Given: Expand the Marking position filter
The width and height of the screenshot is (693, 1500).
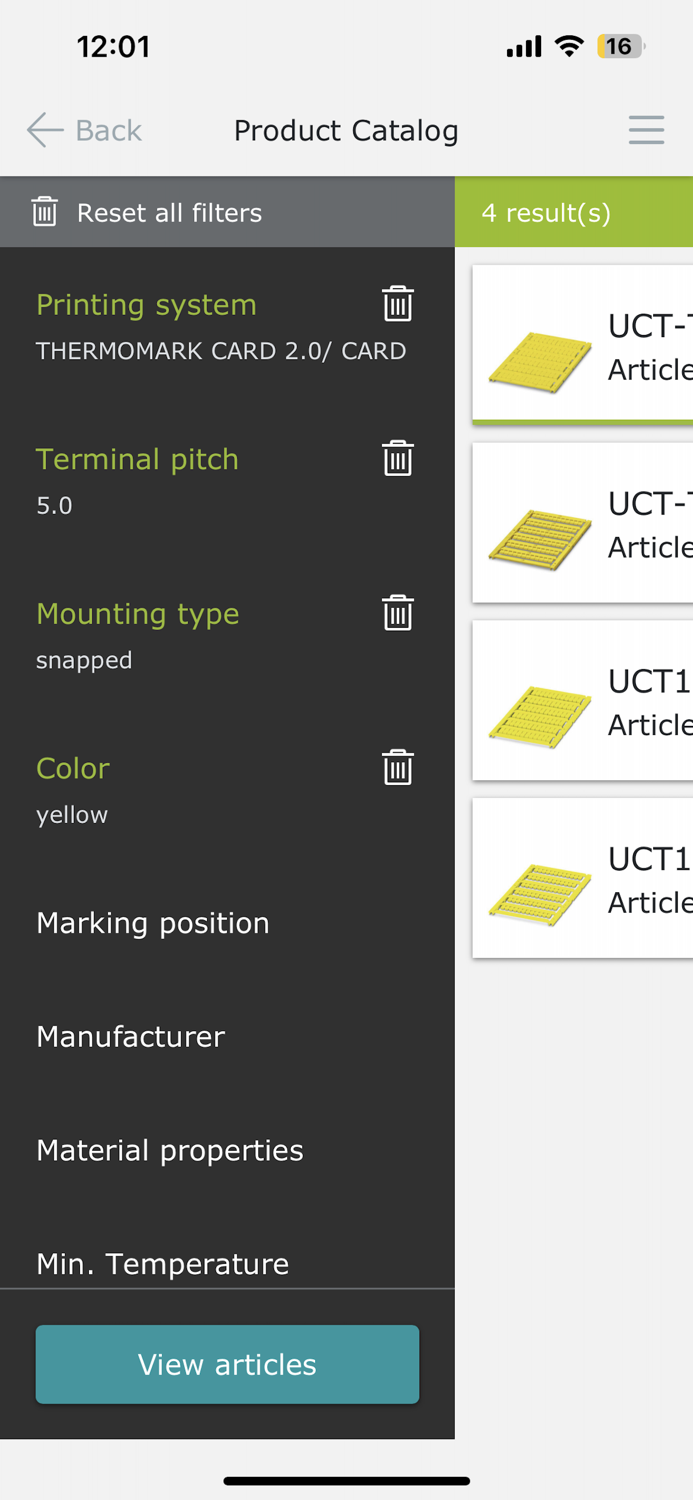Looking at the screenshot, I should click(x=153, y=923).
